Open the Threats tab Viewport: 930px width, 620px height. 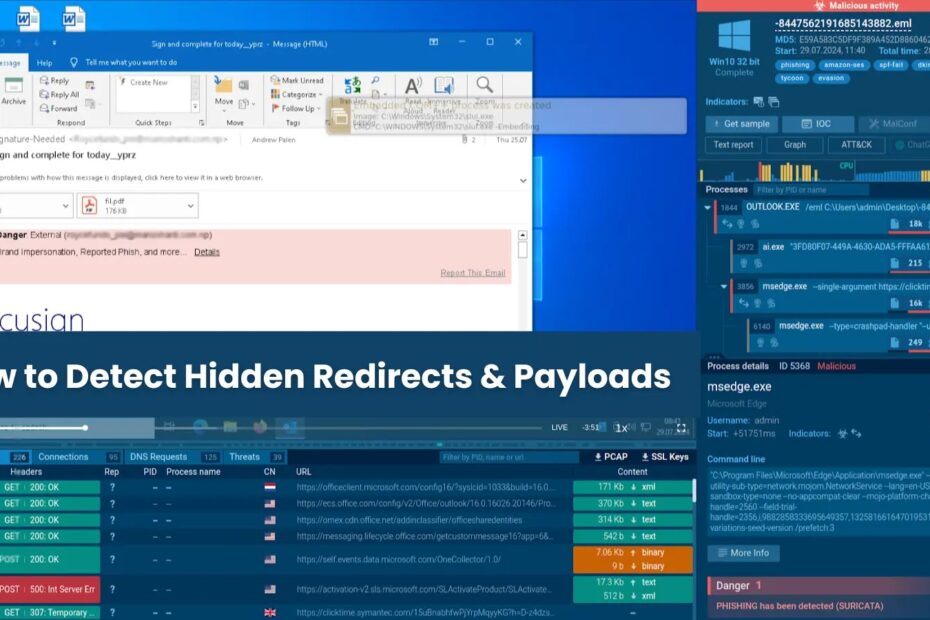coord(245,457)
